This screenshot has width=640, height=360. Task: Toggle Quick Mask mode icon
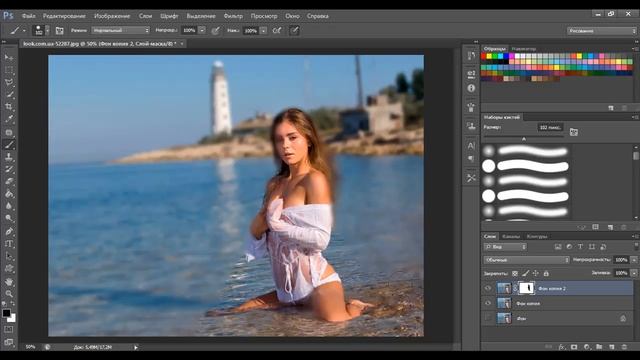[9, 329]
